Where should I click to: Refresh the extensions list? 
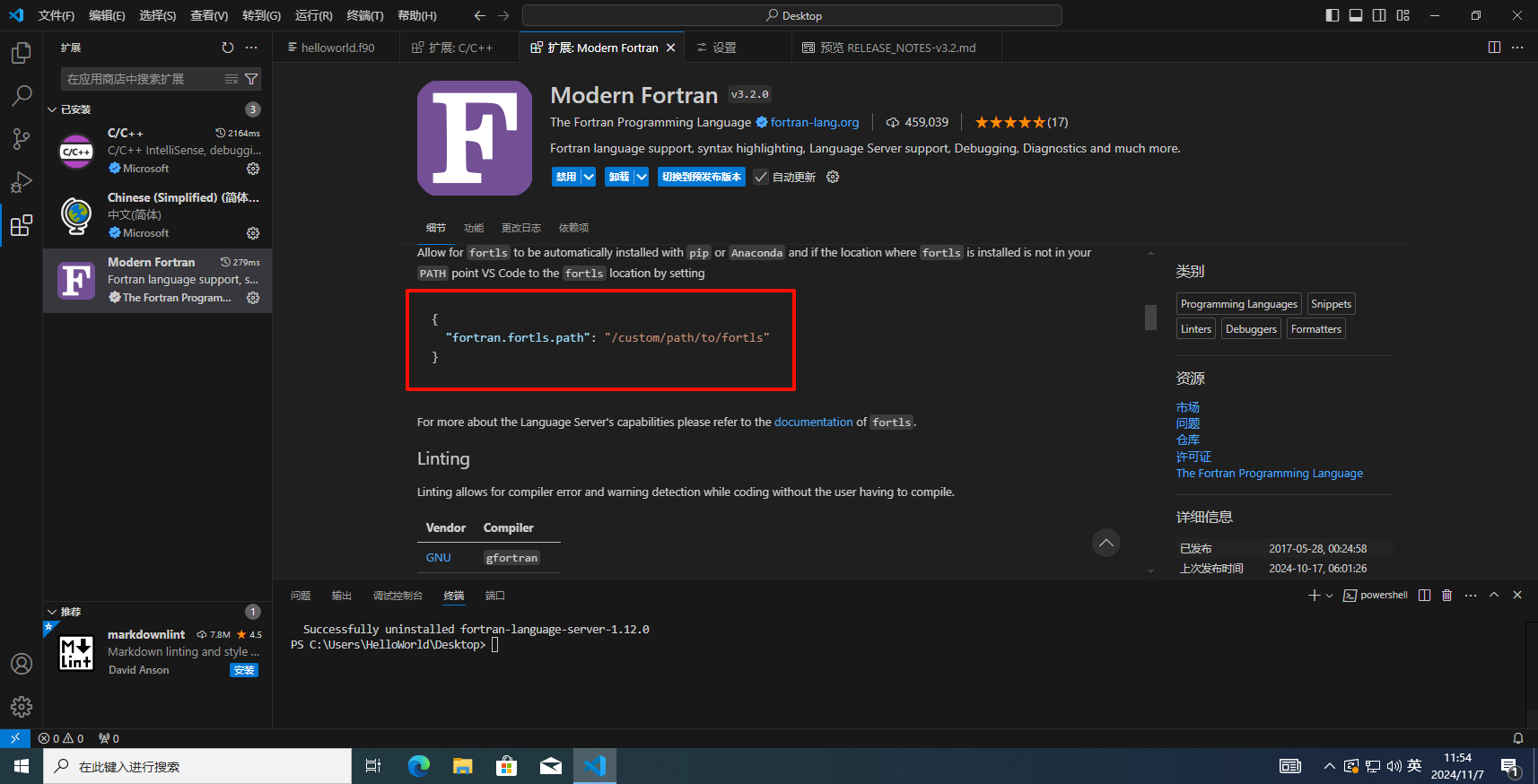pyautogui.click(x=228, y=48)
